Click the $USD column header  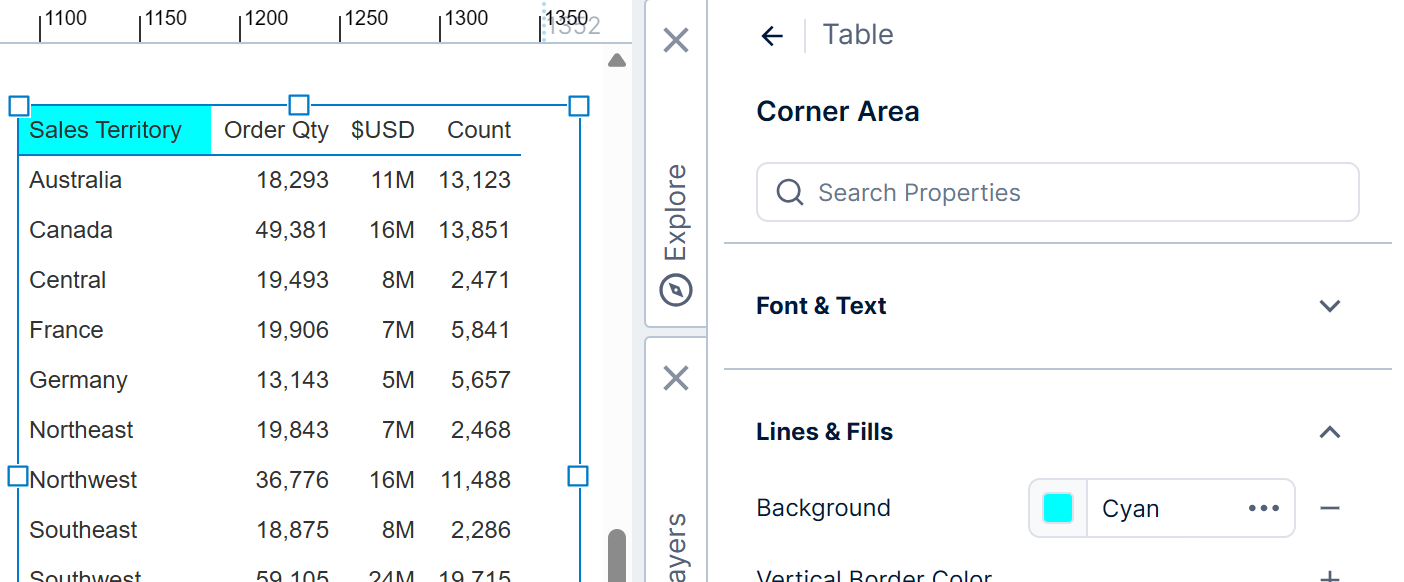[382, 130]
